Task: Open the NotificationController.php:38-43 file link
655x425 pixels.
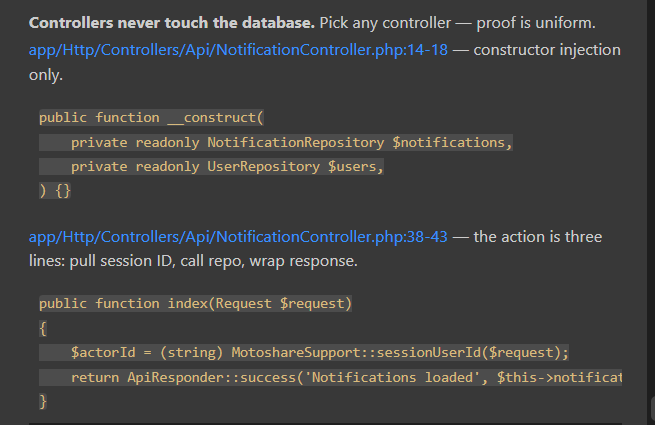Action: pos(238,237)
